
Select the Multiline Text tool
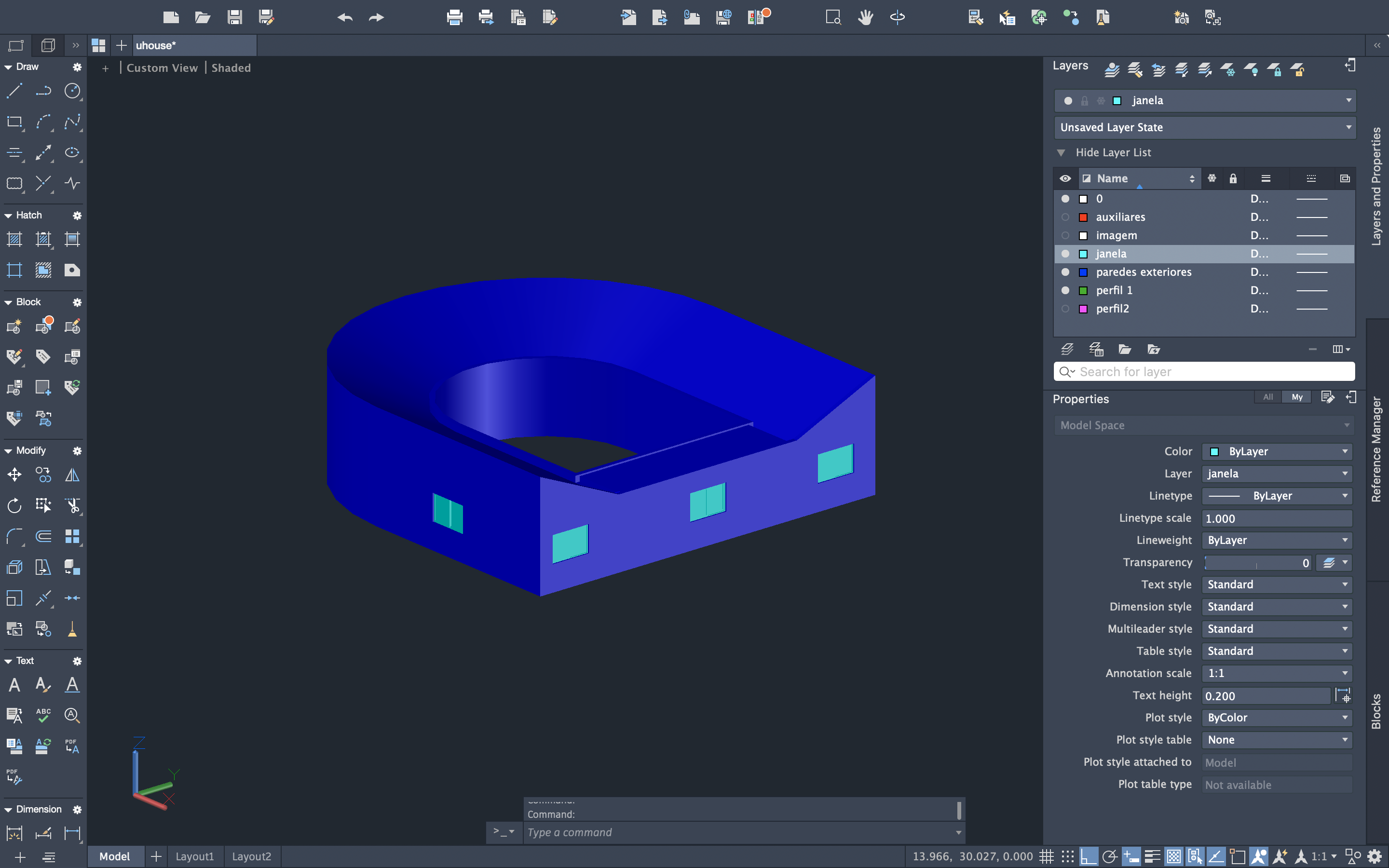pyautogui.click(x=14, y=685)
